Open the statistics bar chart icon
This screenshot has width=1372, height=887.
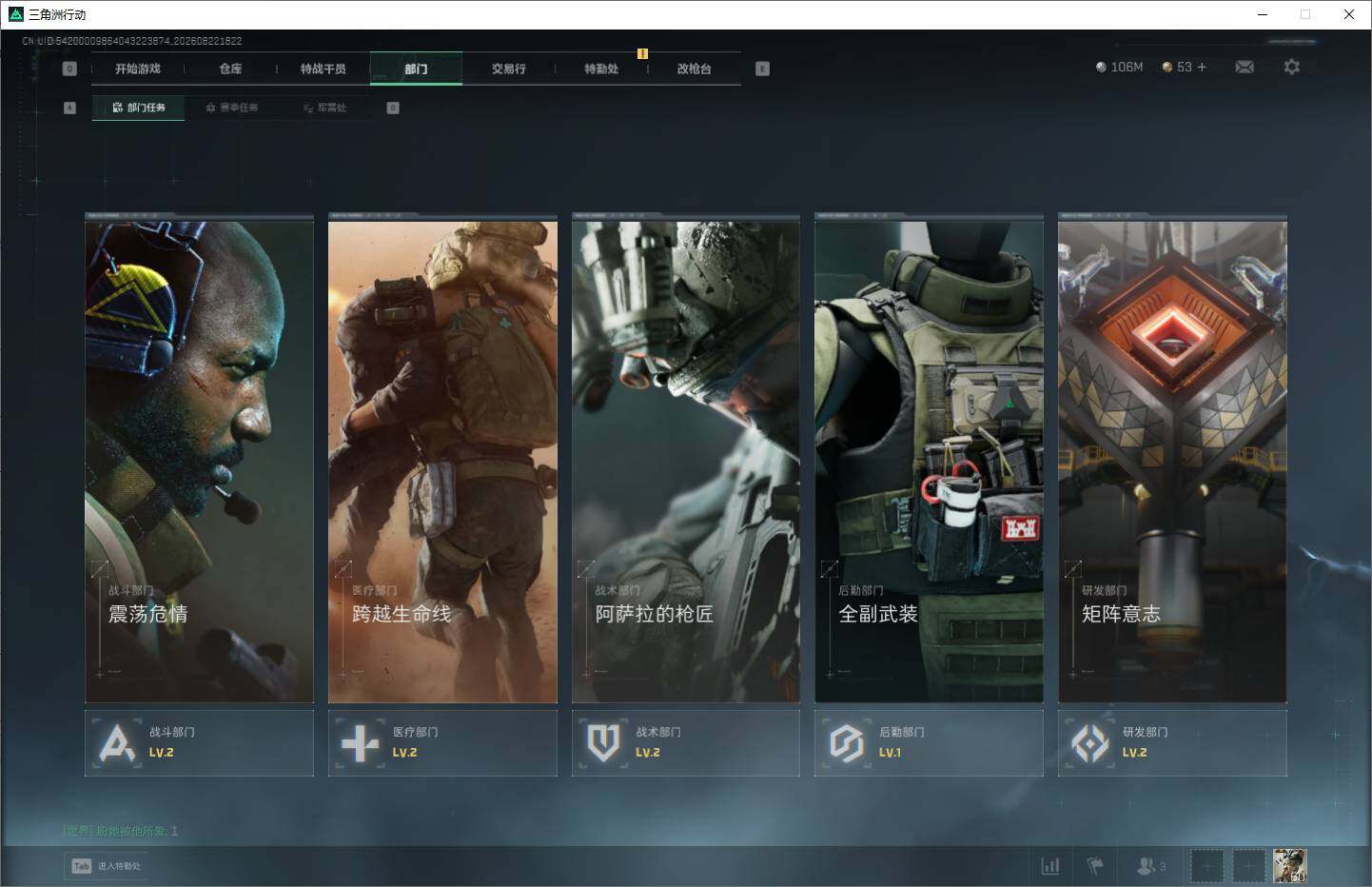click(1050, 866)
